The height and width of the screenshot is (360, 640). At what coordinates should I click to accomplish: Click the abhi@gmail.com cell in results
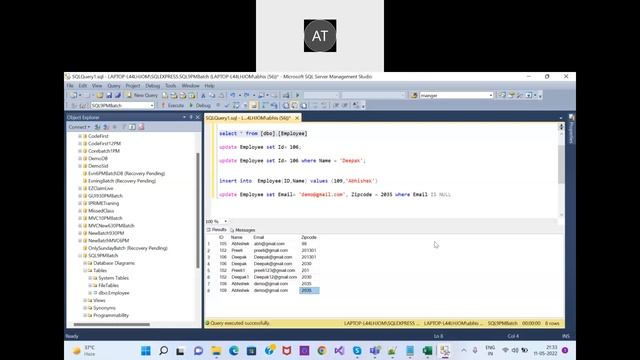pos(269,244)
